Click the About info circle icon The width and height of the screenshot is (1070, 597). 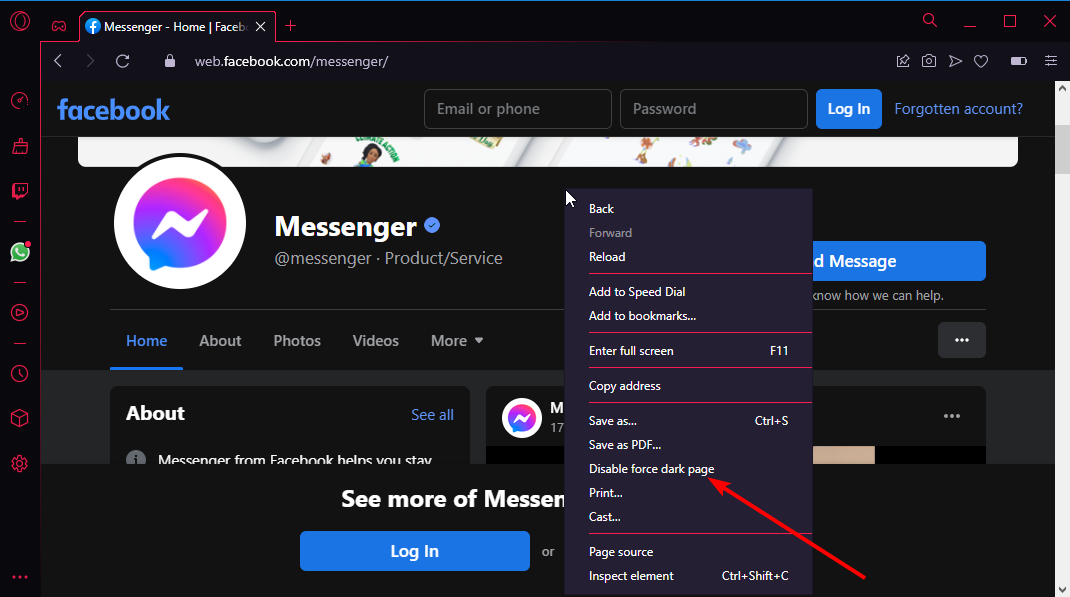136,458
